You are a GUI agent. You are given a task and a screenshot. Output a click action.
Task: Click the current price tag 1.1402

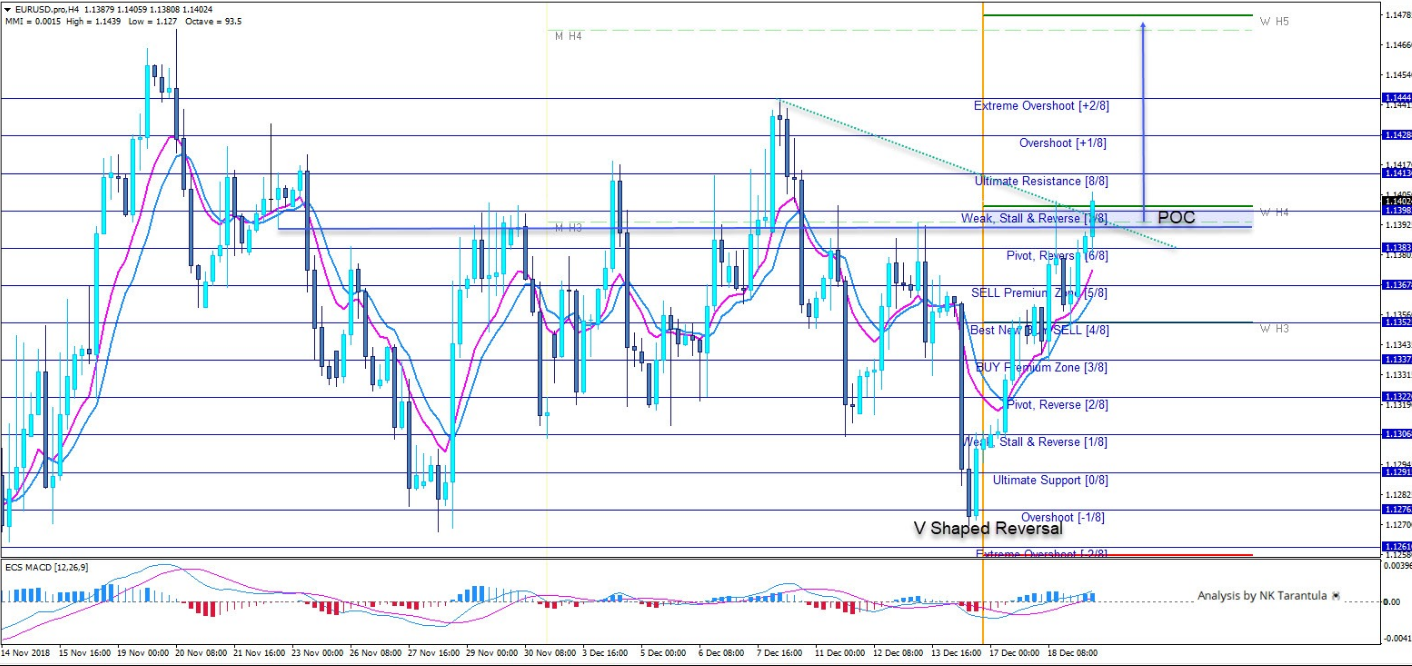pos(1396,201)
